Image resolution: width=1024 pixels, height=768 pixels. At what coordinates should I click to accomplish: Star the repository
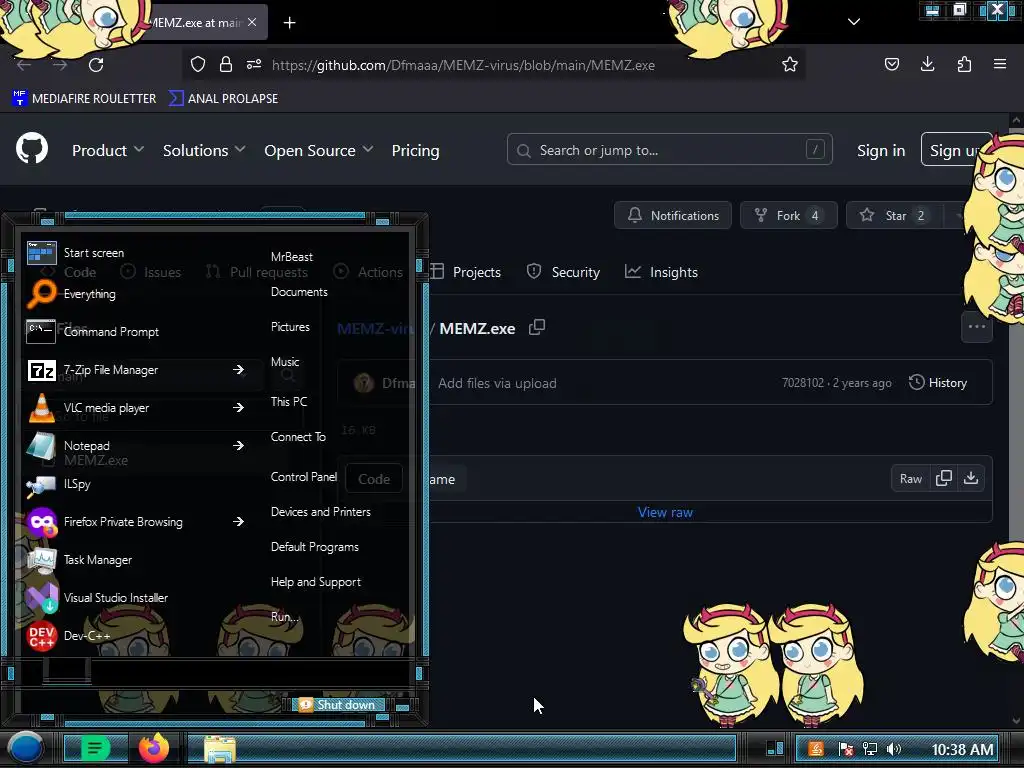point(894,215)
